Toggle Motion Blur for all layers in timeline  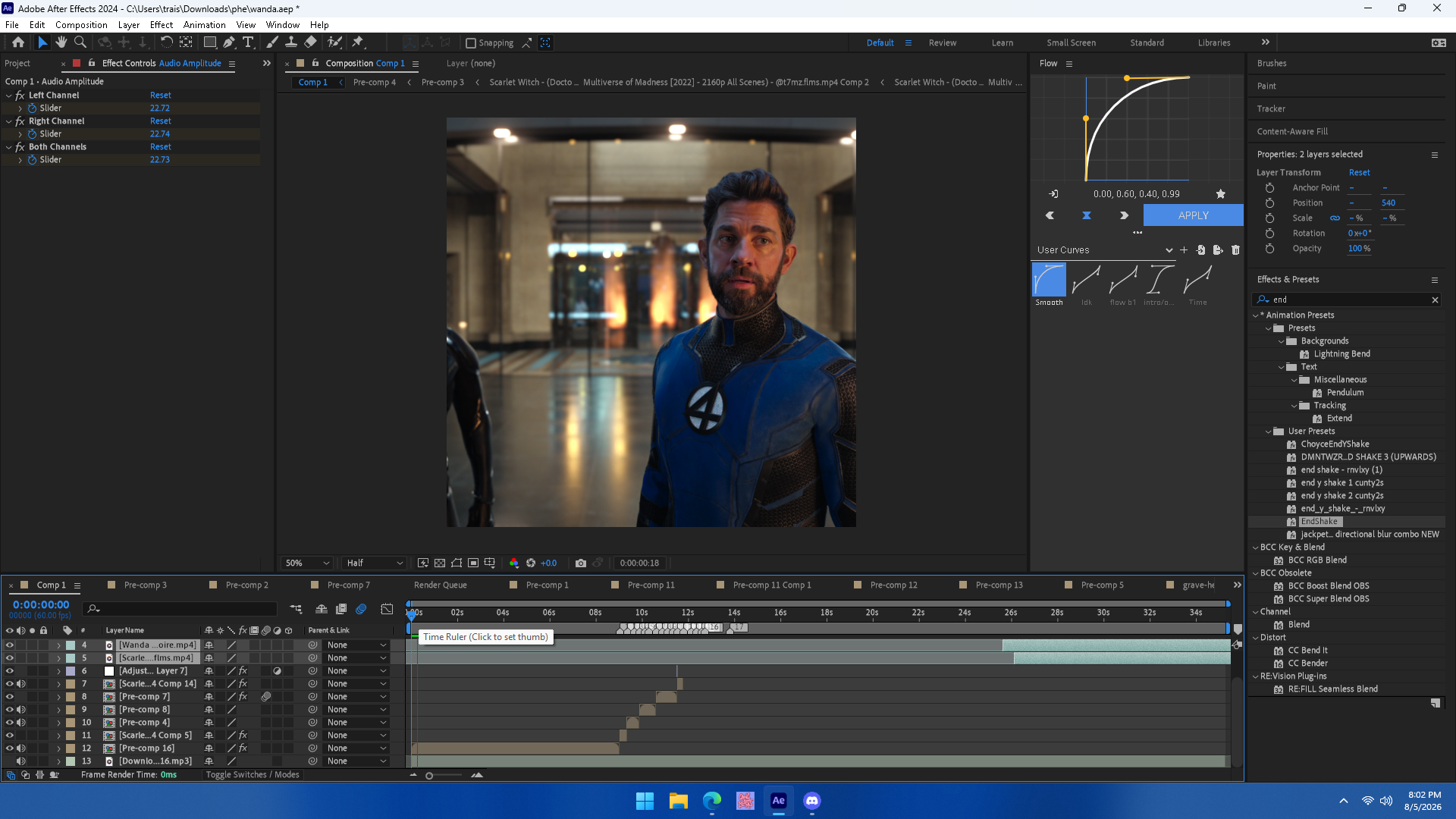pyautogui.click(x=361, y=609)
